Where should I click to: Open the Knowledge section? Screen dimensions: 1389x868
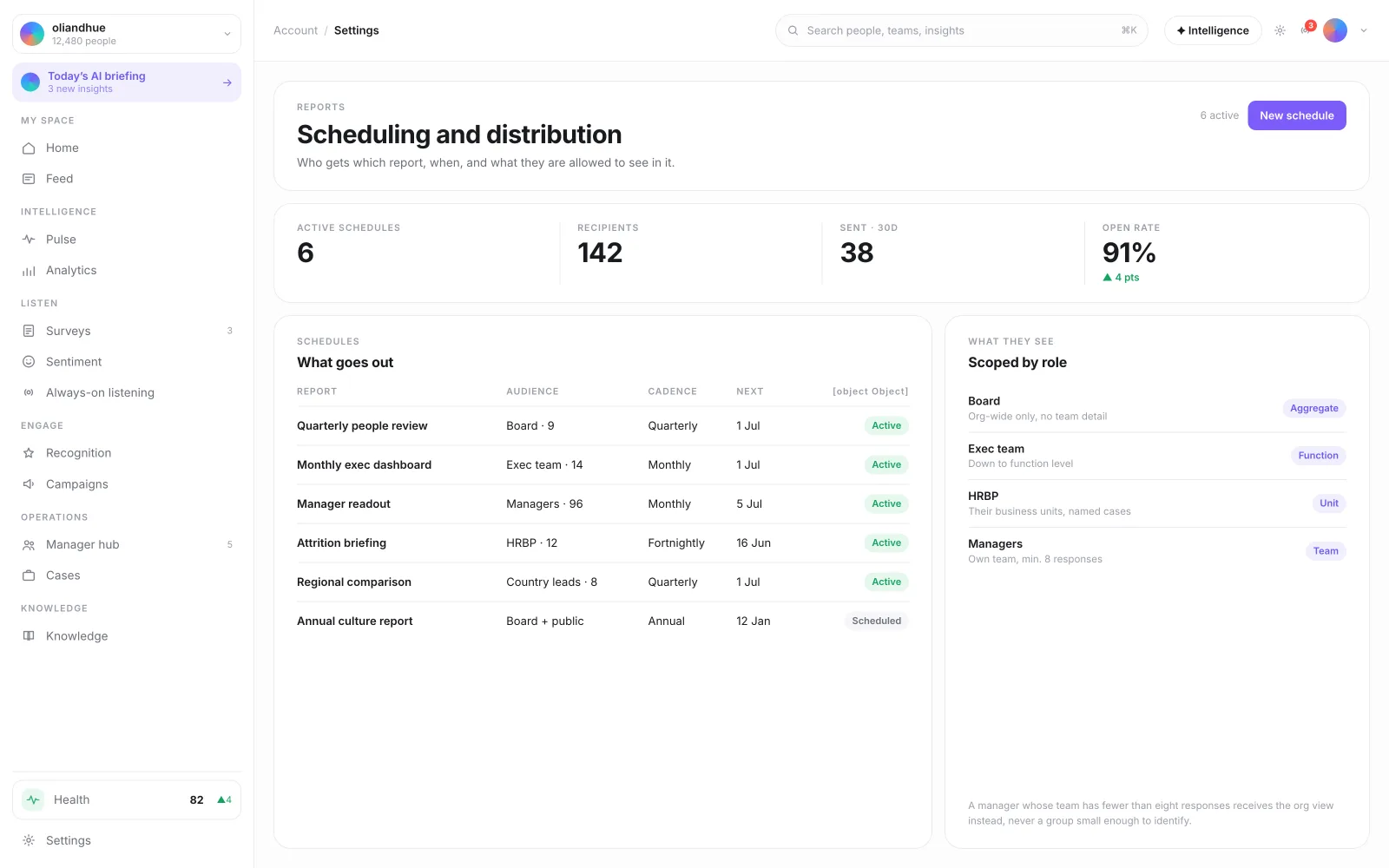pyautogui.click(x=127, y=636)
